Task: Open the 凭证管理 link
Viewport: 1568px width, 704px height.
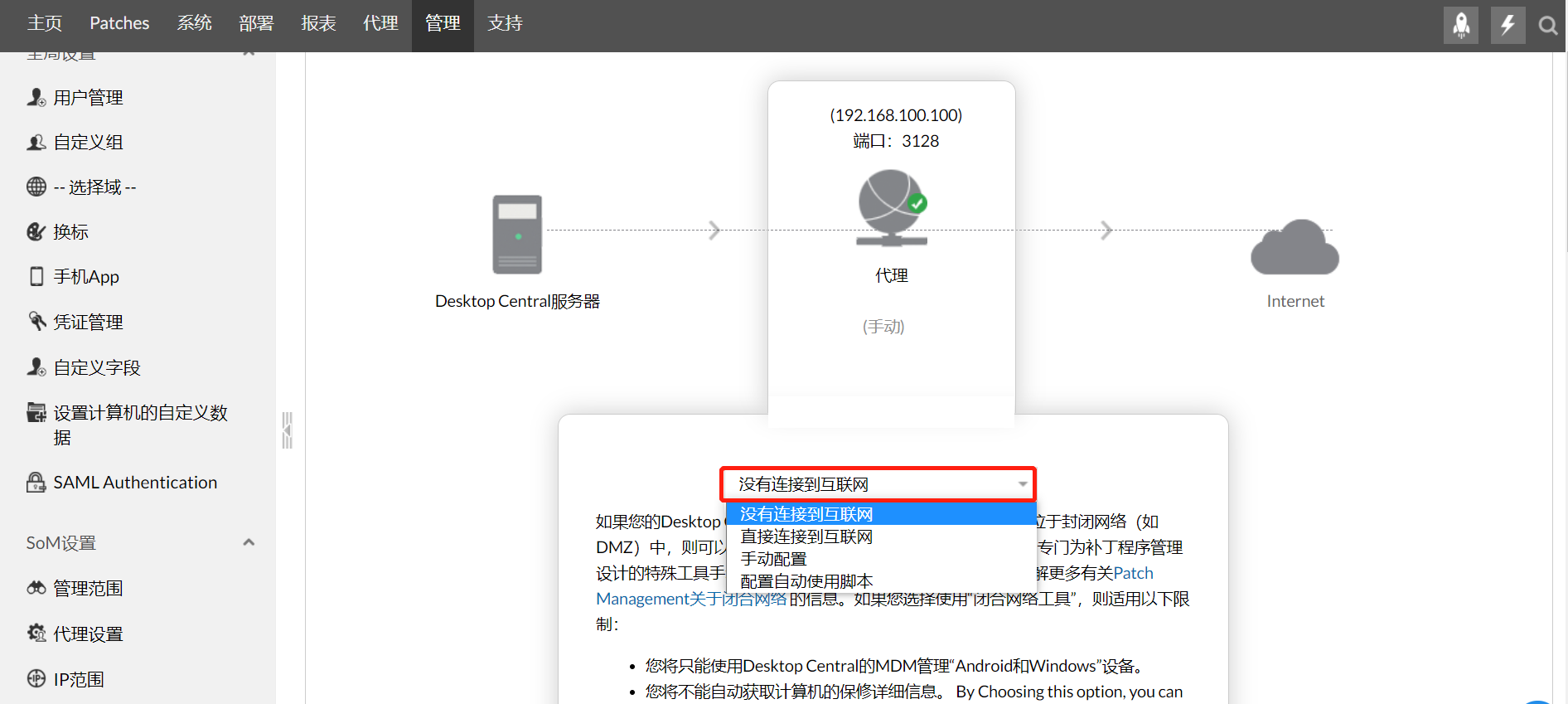Action: 88,322
